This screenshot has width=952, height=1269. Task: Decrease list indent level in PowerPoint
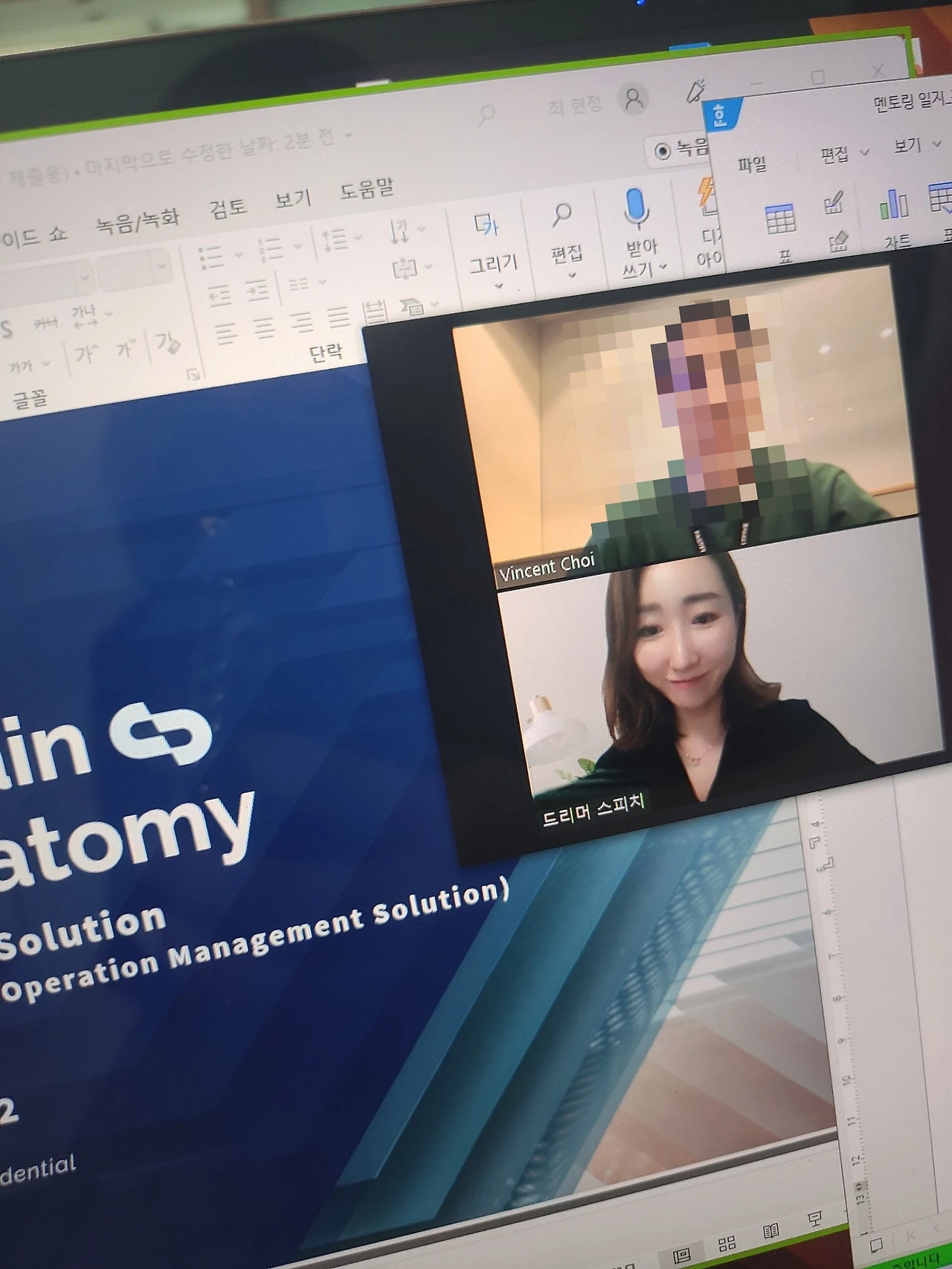point(219,297)
